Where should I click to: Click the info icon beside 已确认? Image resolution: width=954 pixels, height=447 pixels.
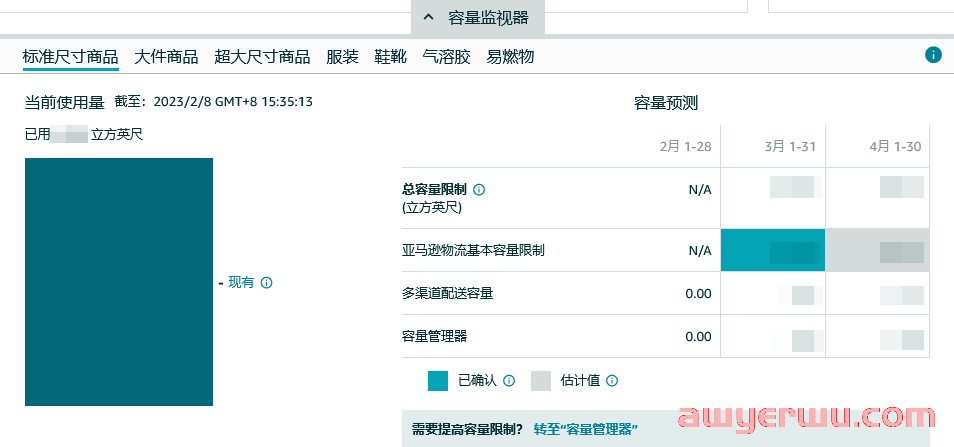click(x=509, y=381)
